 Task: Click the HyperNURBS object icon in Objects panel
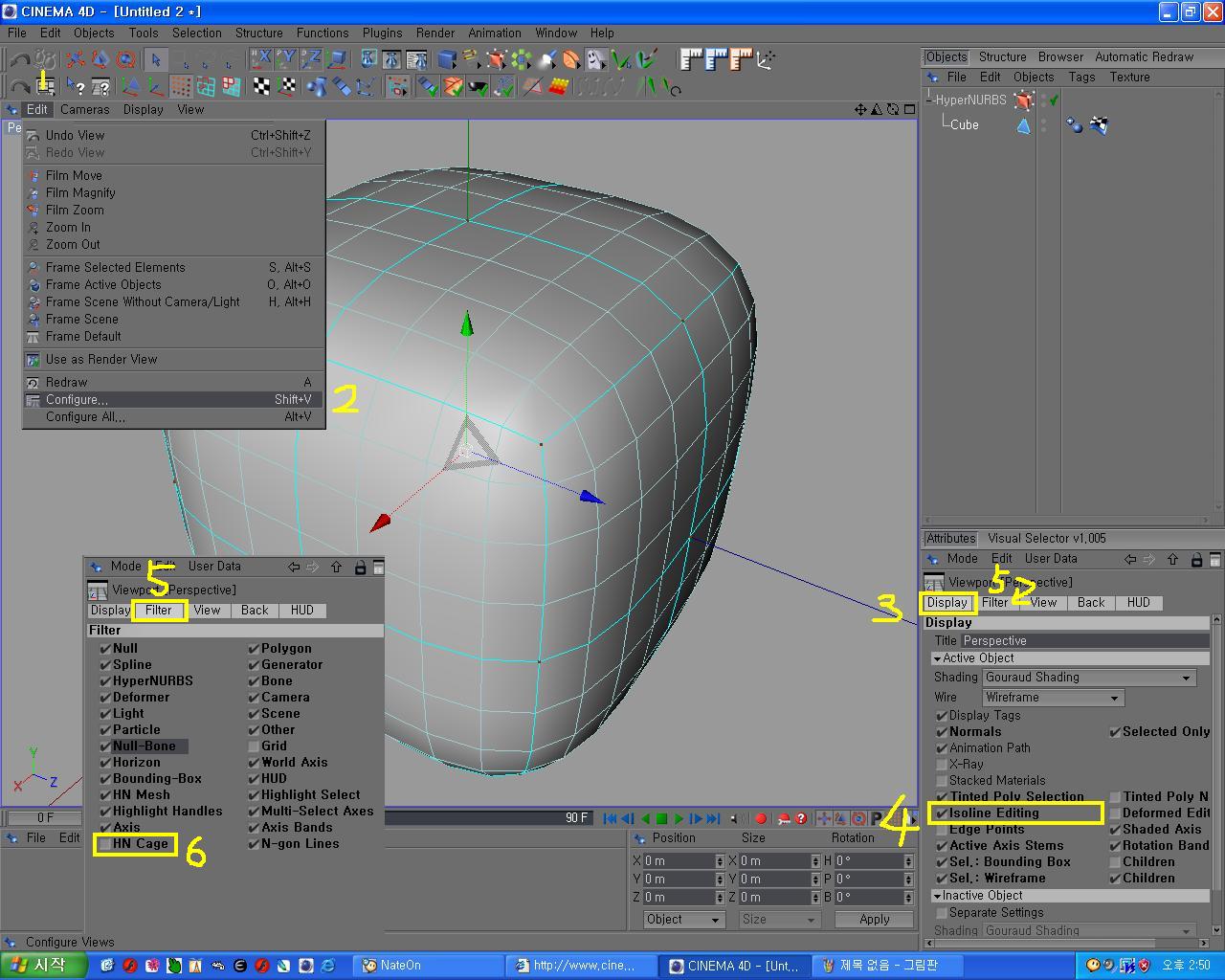pyautogui.click(x=1024, y=100)
